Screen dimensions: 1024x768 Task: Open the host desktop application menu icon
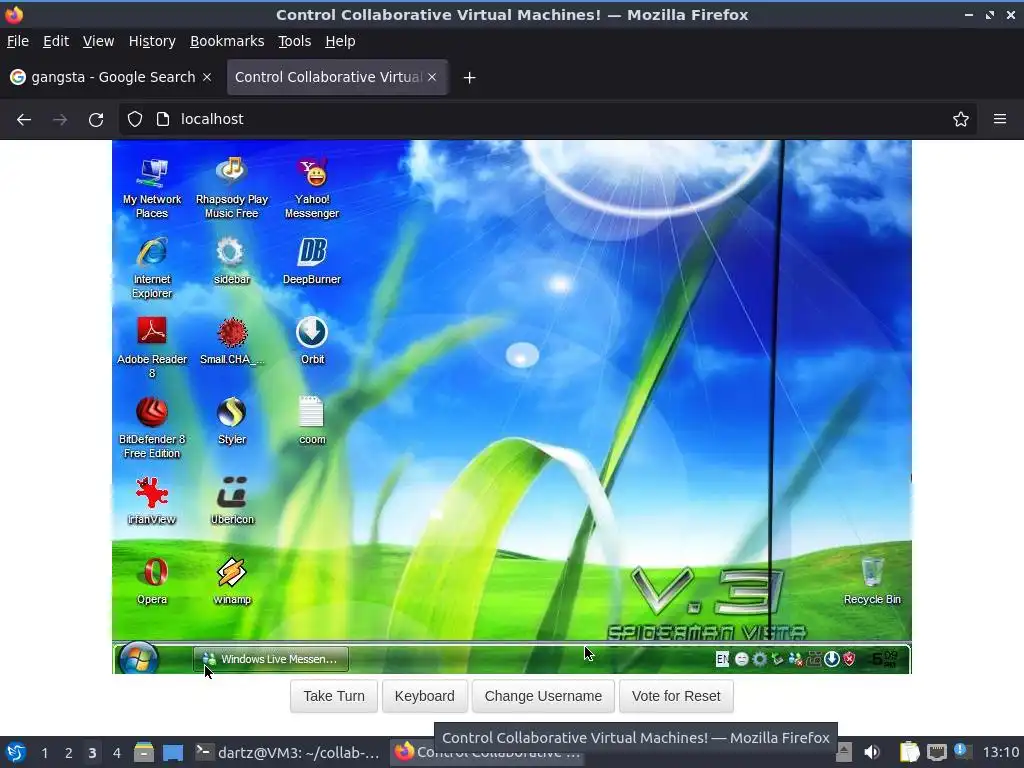pyautogui.click(x=16, y=752)
